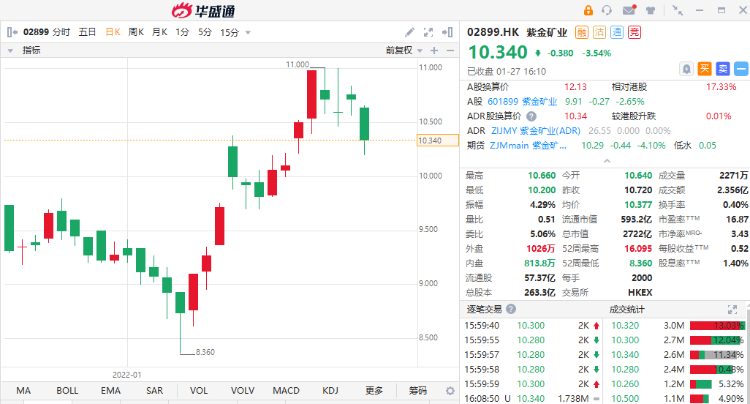Select the 15:59:40 trade row
Image resolution: width=750 pixels, height=404 pixels.
coord(532,326)
